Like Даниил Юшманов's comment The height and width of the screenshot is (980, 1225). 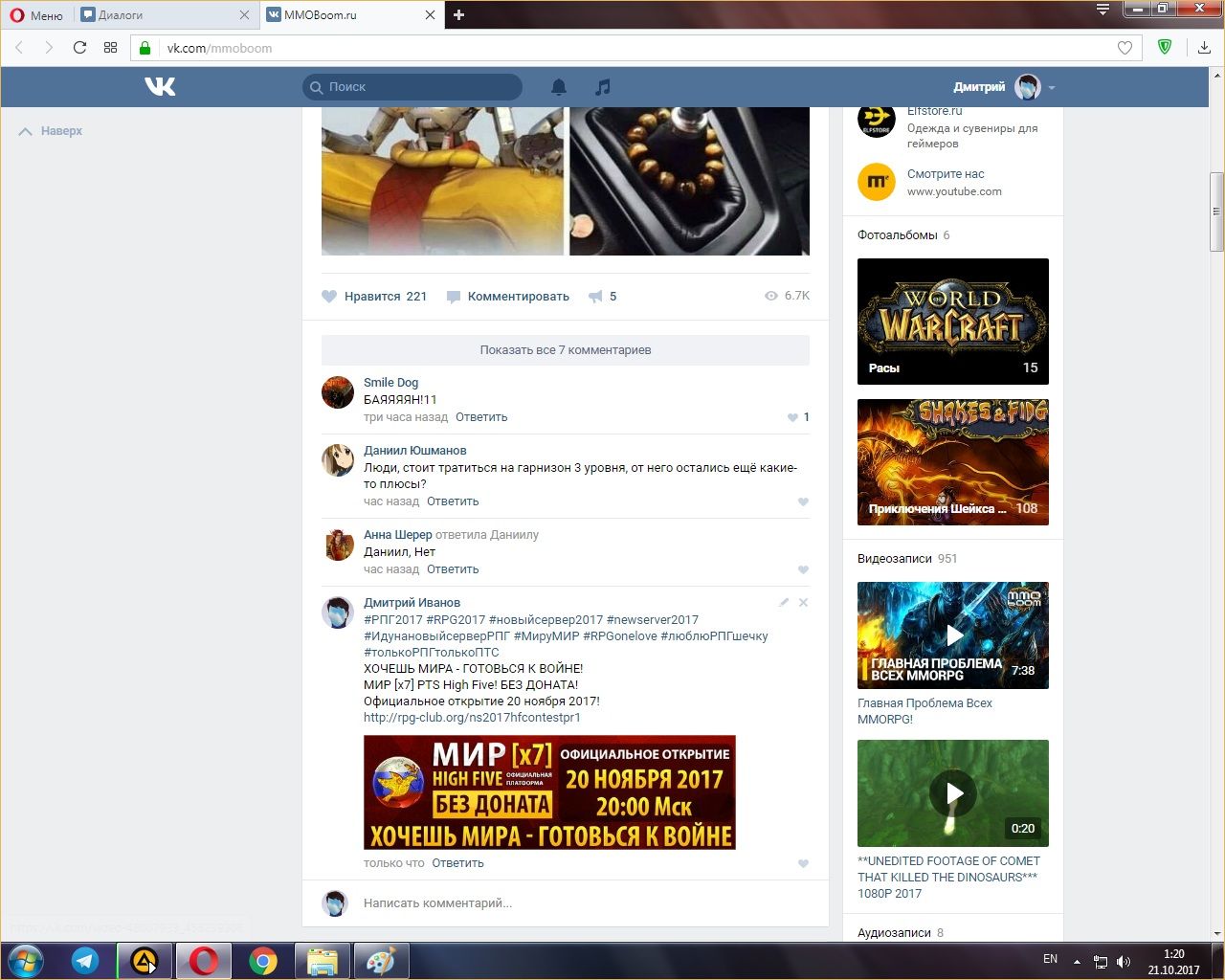[x=803, y=501]
